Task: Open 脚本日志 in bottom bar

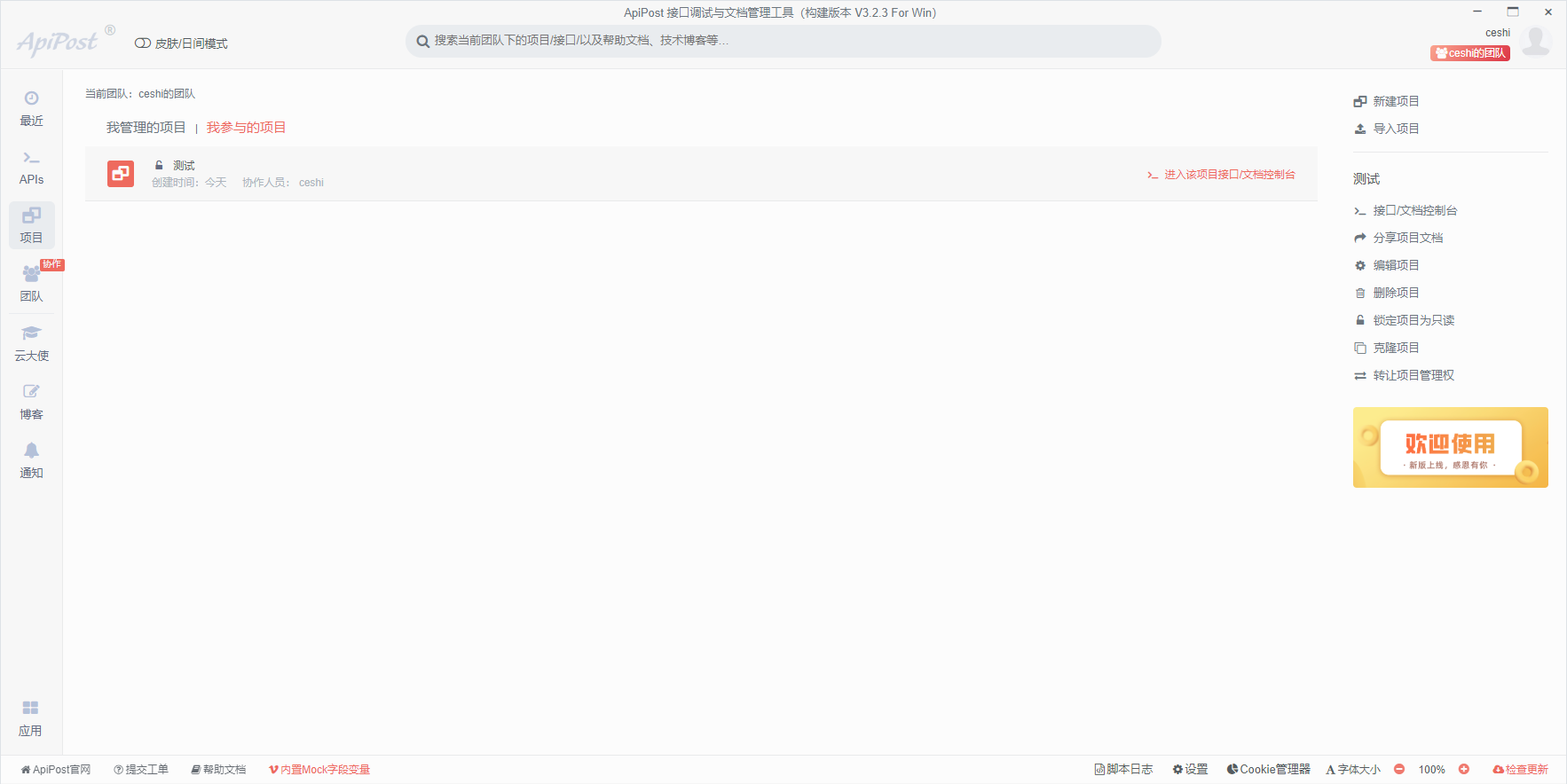Action: coord(1123,770)
